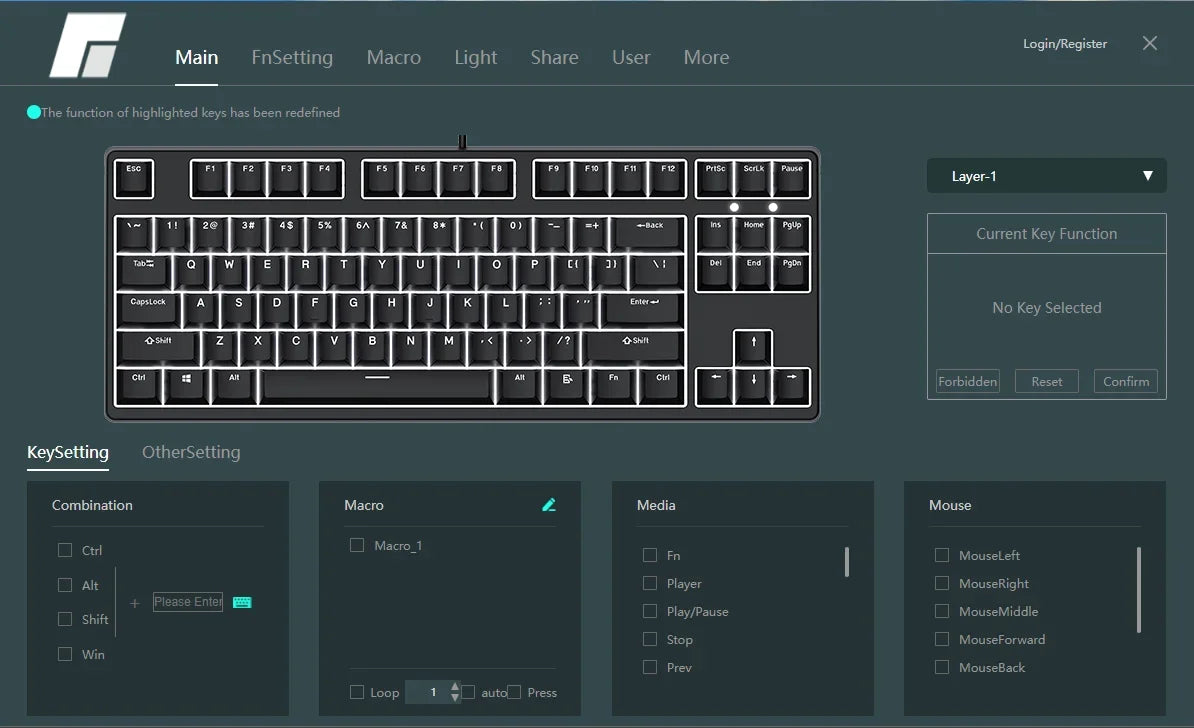The height and width of the screenshot is (728, 1194).
Task: Select the left arrow key on the keyboard
Action: click(x=715, y=387)
